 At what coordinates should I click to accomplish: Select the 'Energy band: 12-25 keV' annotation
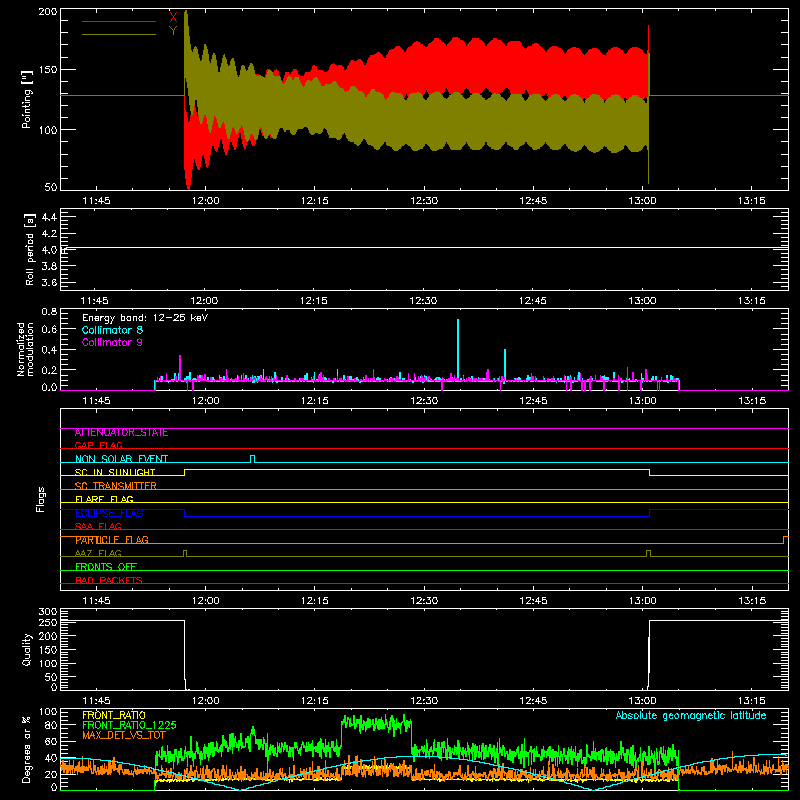pos(145,318)
